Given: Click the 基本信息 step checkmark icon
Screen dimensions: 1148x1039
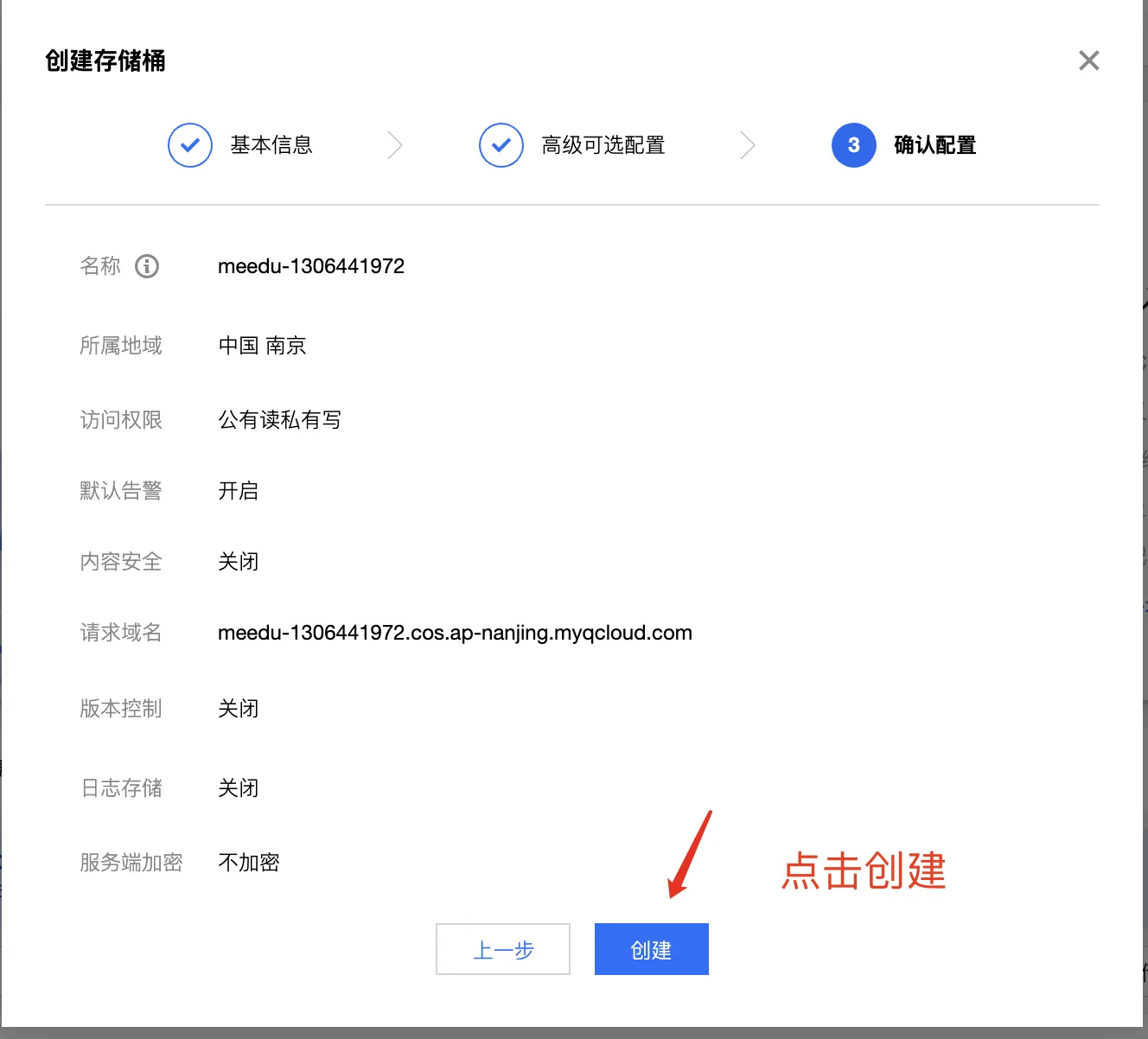Looking at the screenshot, I should click(190, 145).
